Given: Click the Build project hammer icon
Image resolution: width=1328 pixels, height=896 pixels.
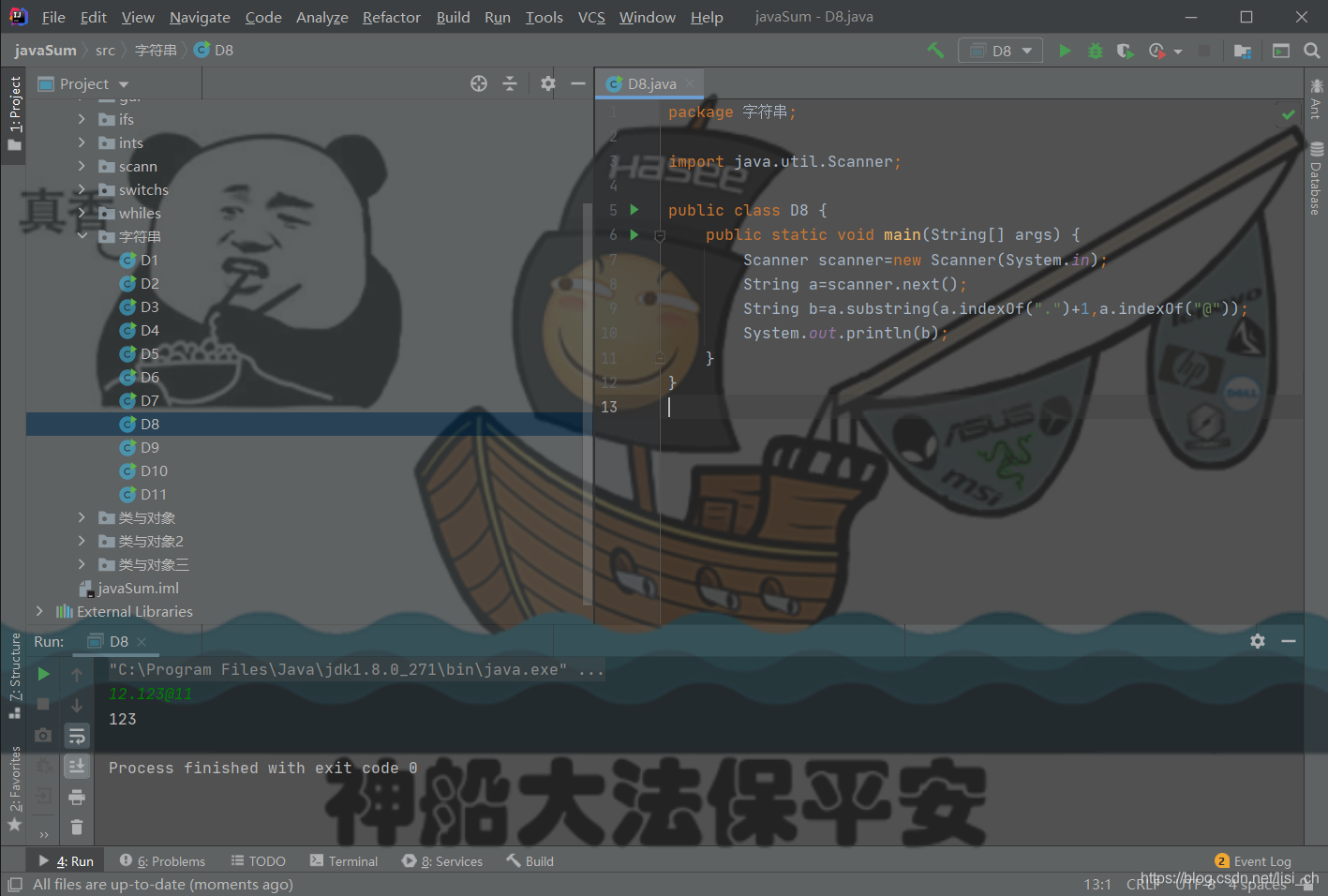Looking at the screenshot, I should (935, 51).
